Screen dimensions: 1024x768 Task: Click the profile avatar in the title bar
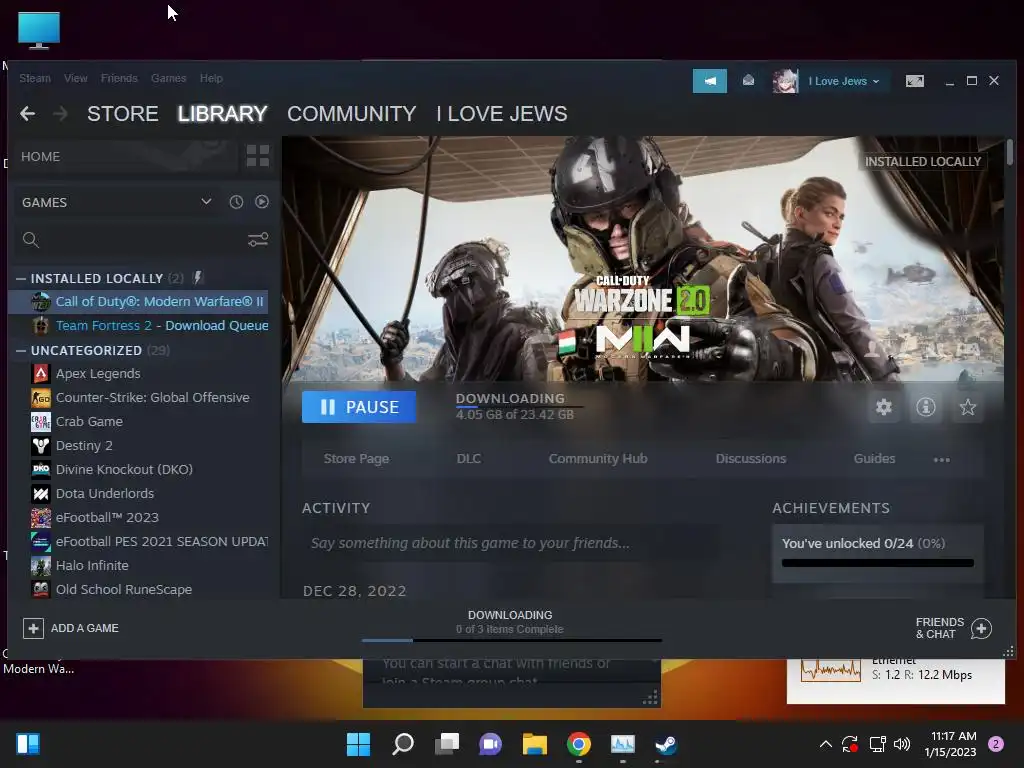click(785, 81)
